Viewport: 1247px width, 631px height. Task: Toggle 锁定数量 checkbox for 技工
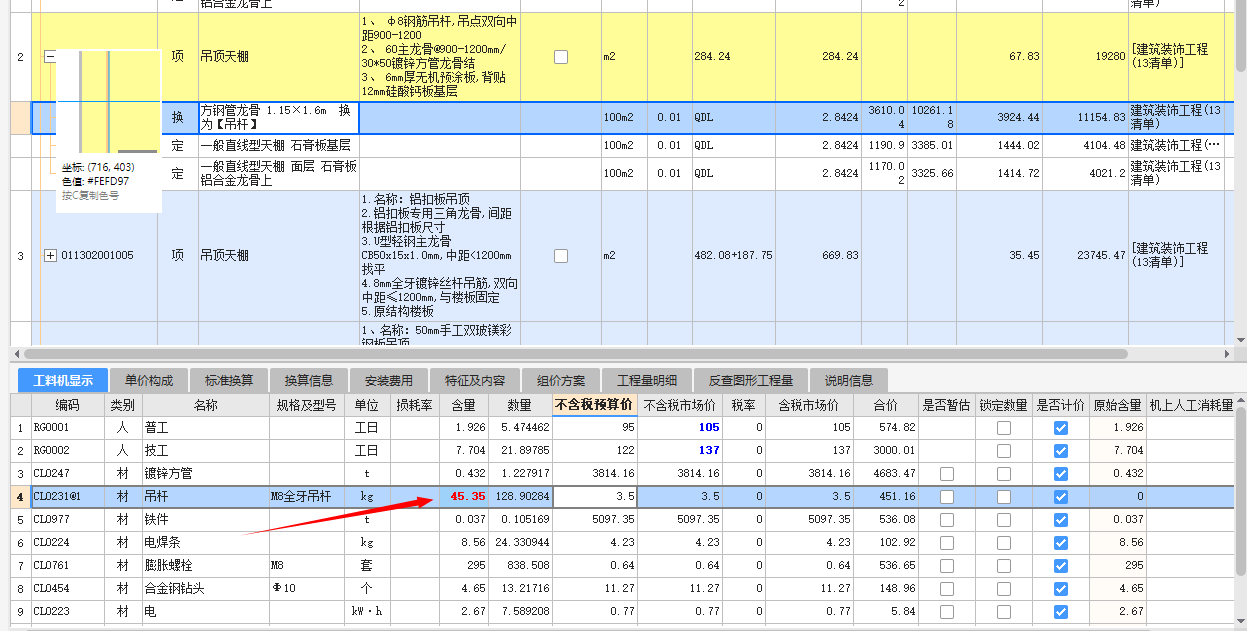tap(1004, 451)
